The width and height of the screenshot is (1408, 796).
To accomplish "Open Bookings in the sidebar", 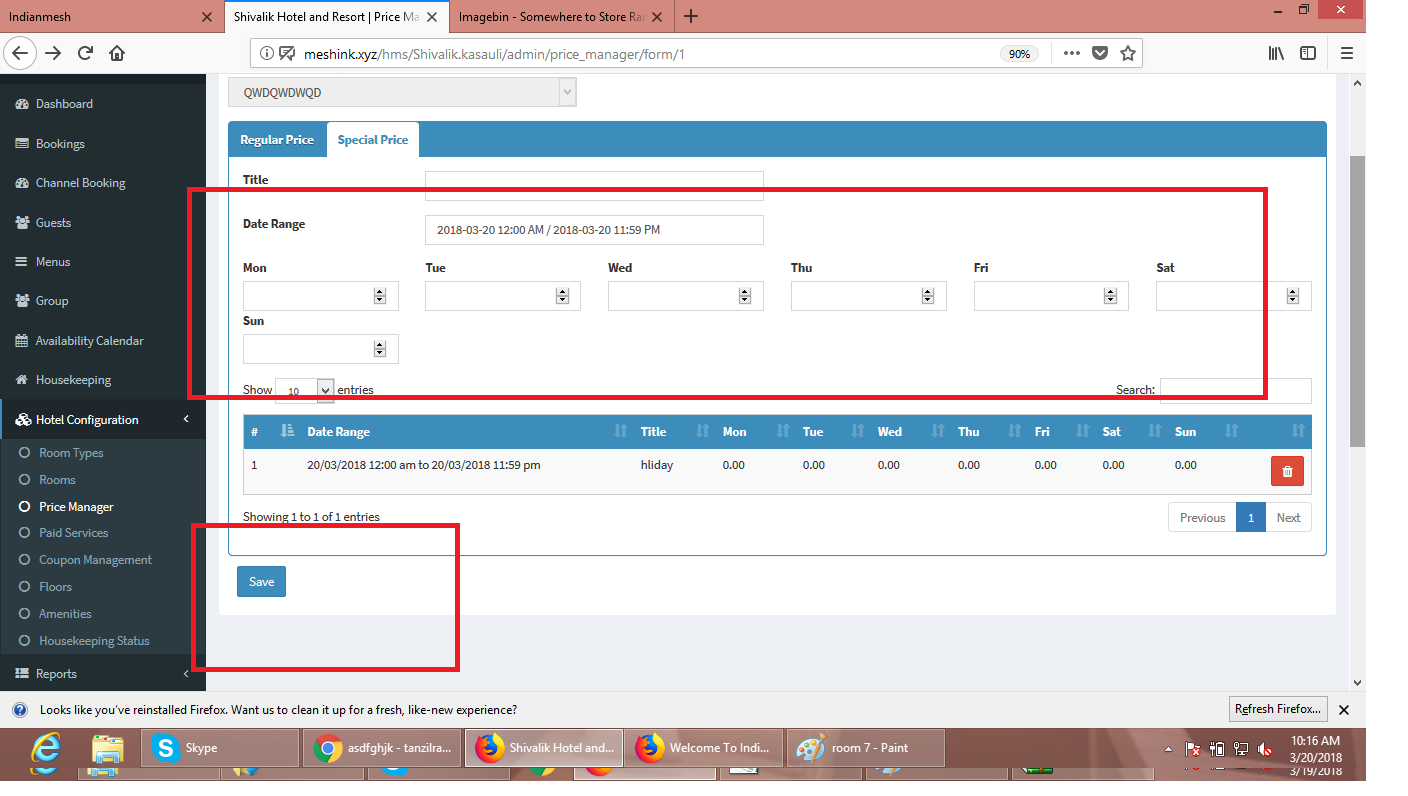I will click(x=60, y=144).
